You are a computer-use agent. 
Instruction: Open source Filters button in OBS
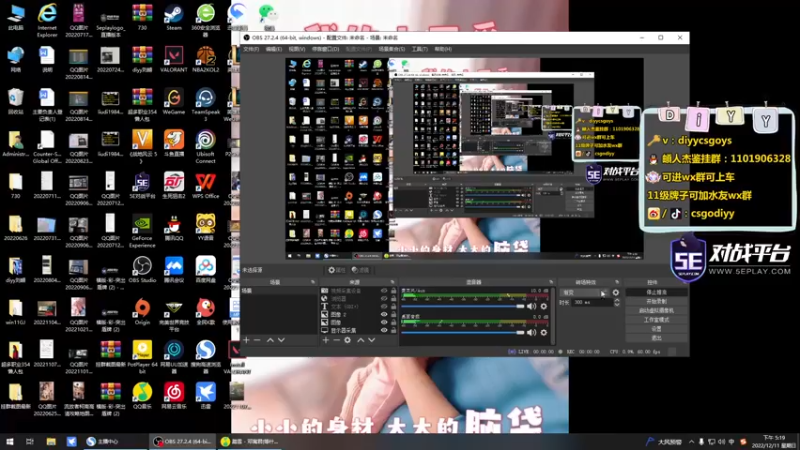tap(361, 270)
